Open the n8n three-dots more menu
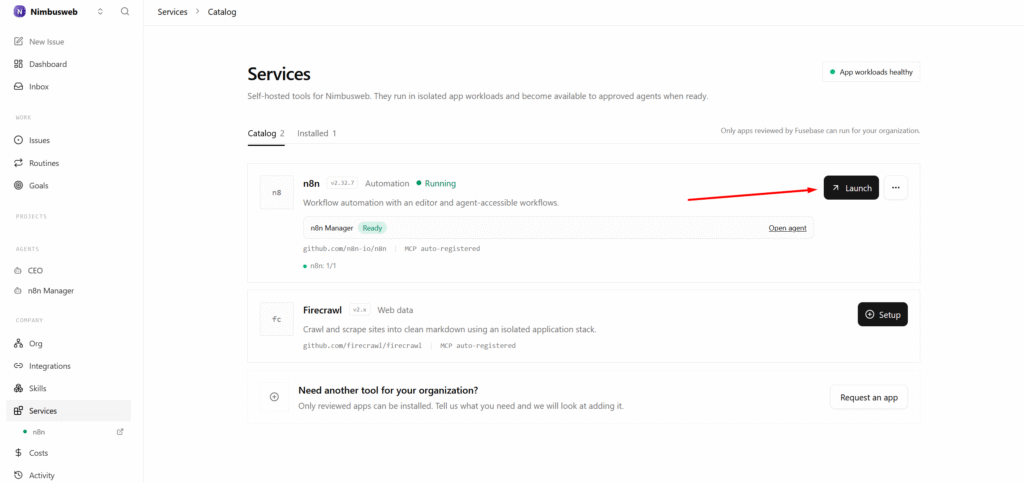The image size is (1024, 483). 895,188
